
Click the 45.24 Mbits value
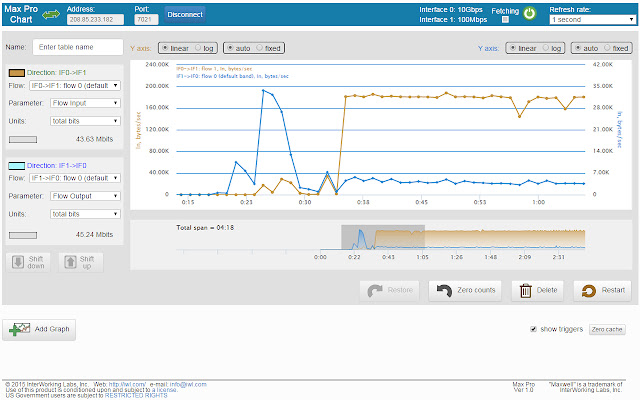pos(94,235)
